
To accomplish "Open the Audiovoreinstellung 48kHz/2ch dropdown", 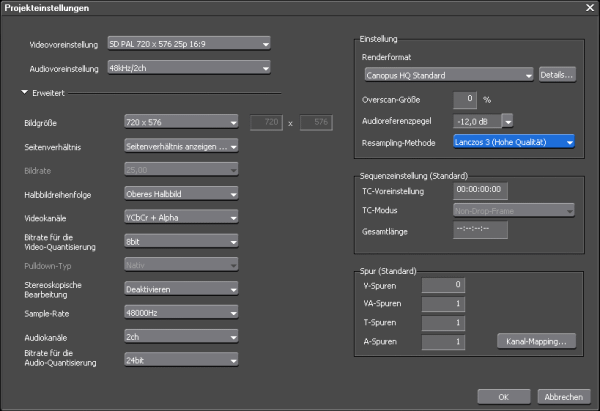I will 189,68.
